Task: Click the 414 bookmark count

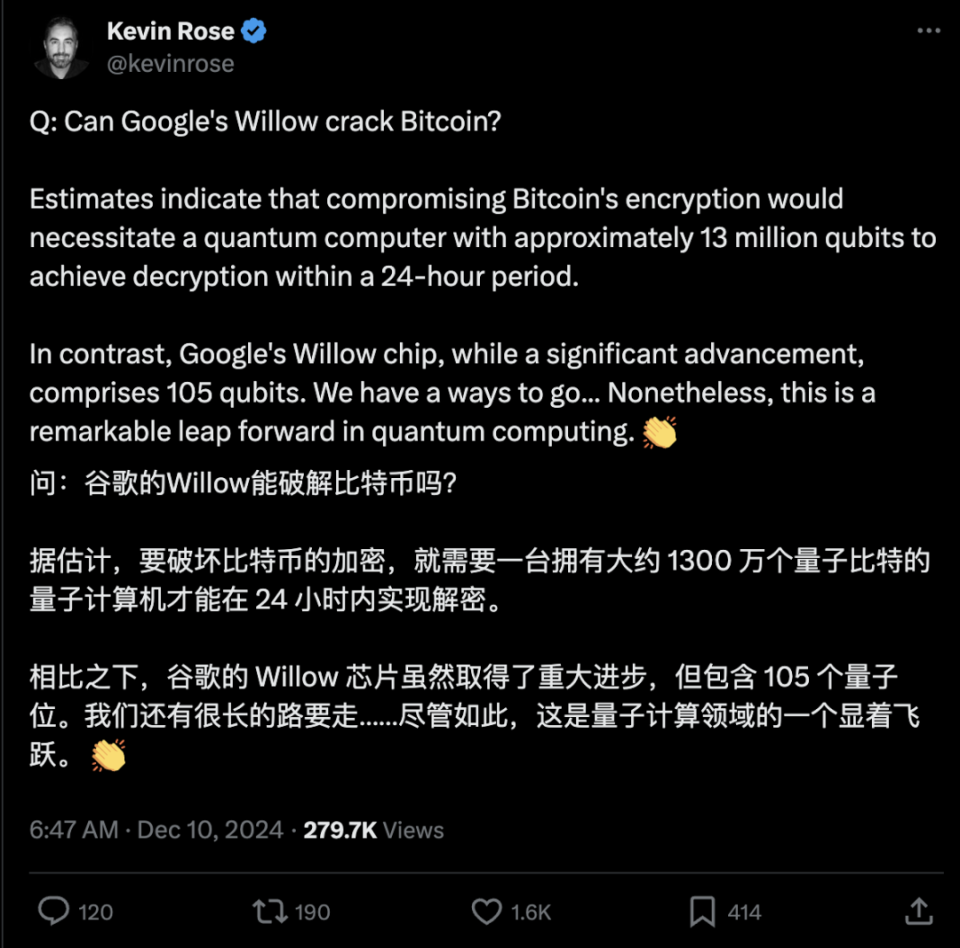Action: 745,912
